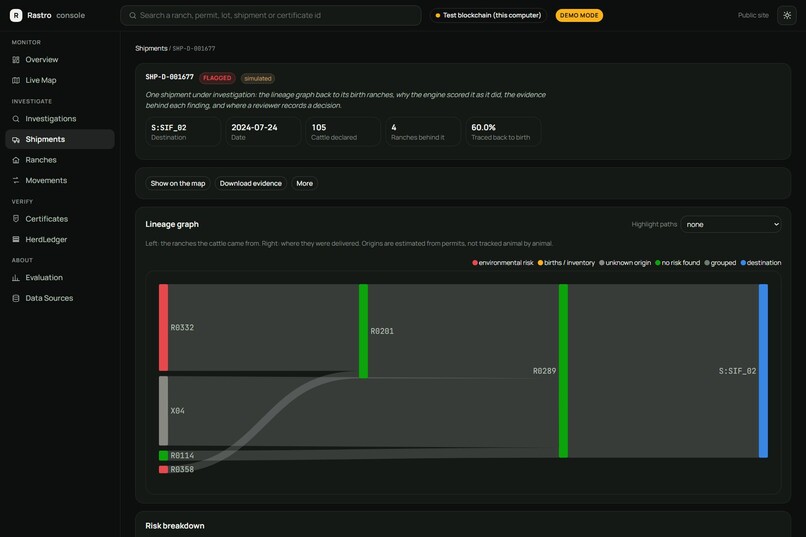The height and width of the screenshot is (537, 806).
Task: Click births / inventory legend entry
Action: click(566, 263)
